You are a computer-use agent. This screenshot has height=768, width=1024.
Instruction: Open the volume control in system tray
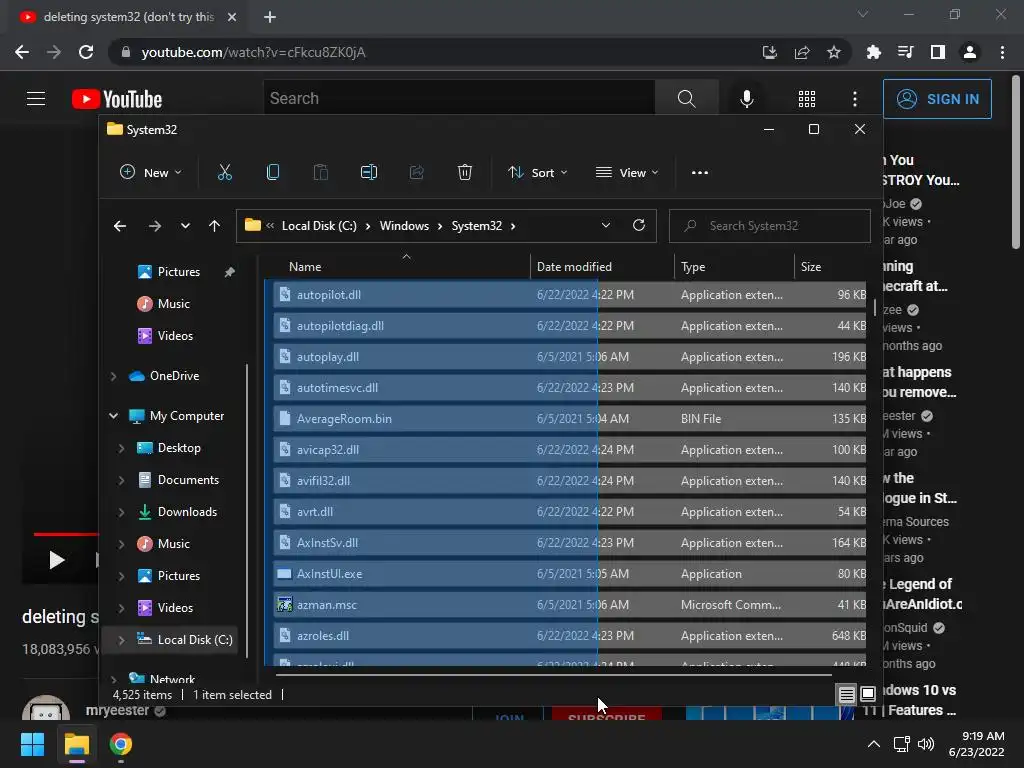[x=926, y=744]
